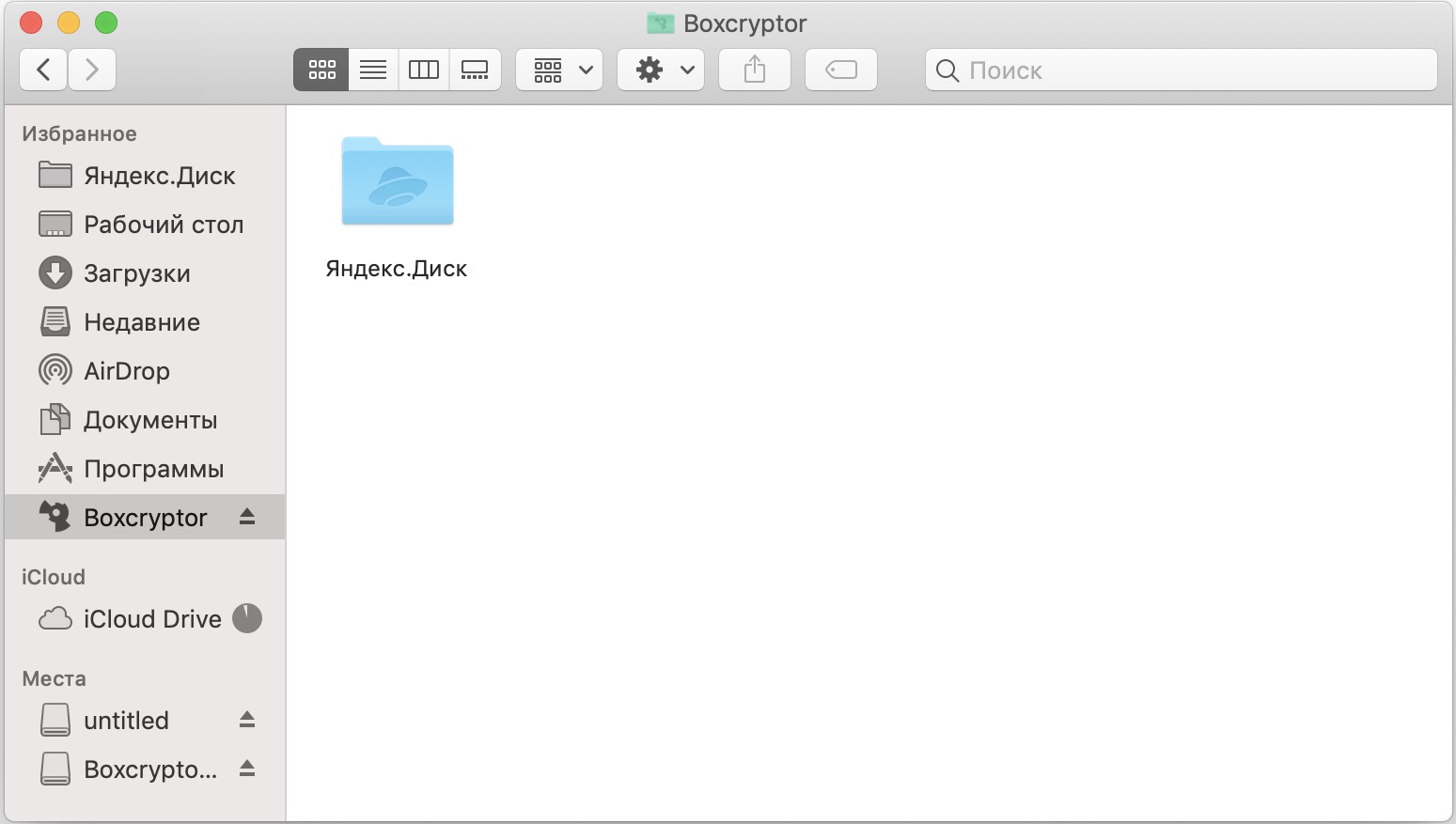Open Рабочий стол in the sidebar
The width and height of the screenshot is (1456, 824).
(145, 225)
